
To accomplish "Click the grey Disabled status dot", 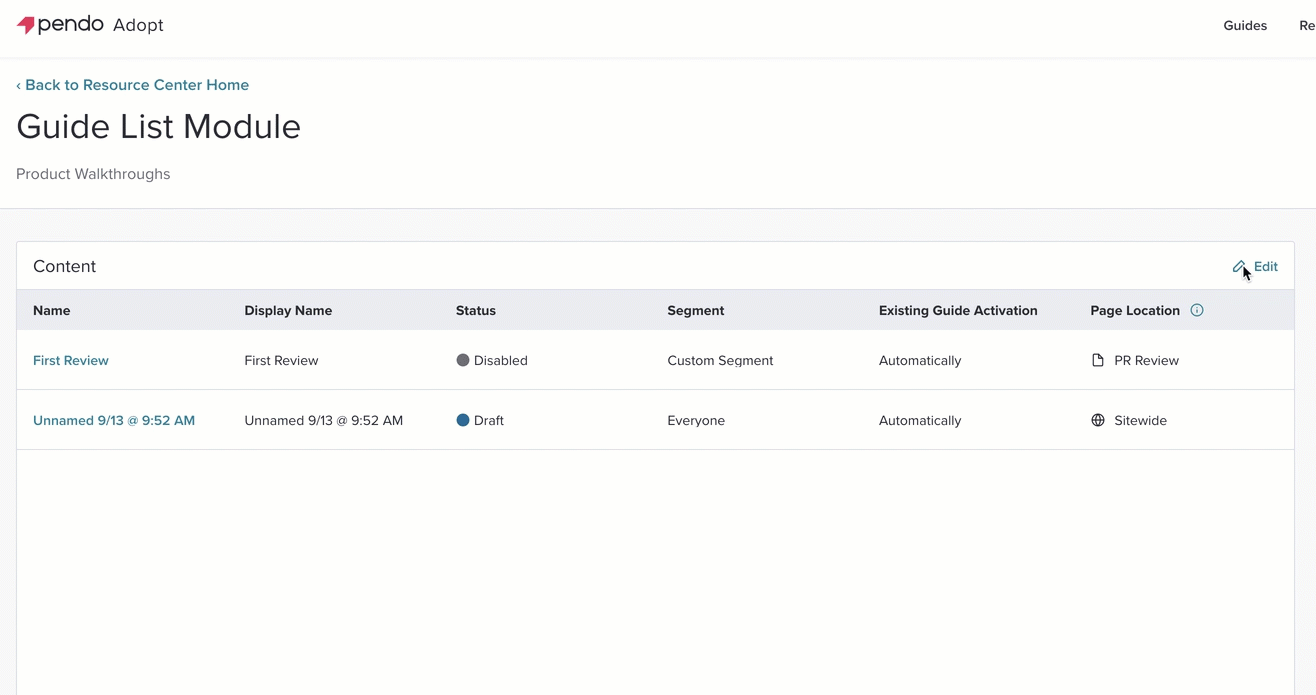I will [x=463, y=360].
